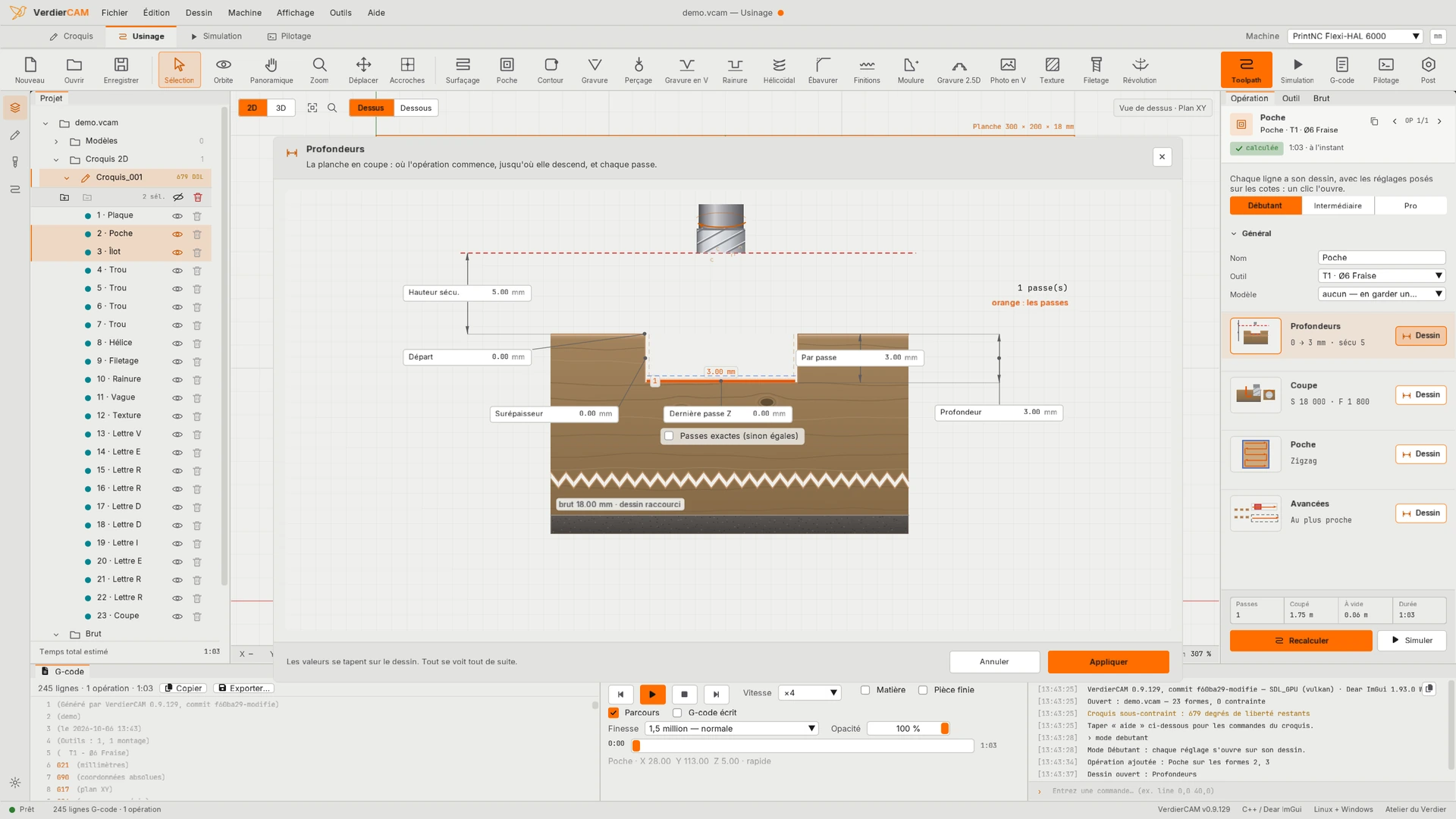The height and width of the screenshot is (819, 1456).
Task: Enable the G-code écrit checkbox
Action: (x=677, y=713)
